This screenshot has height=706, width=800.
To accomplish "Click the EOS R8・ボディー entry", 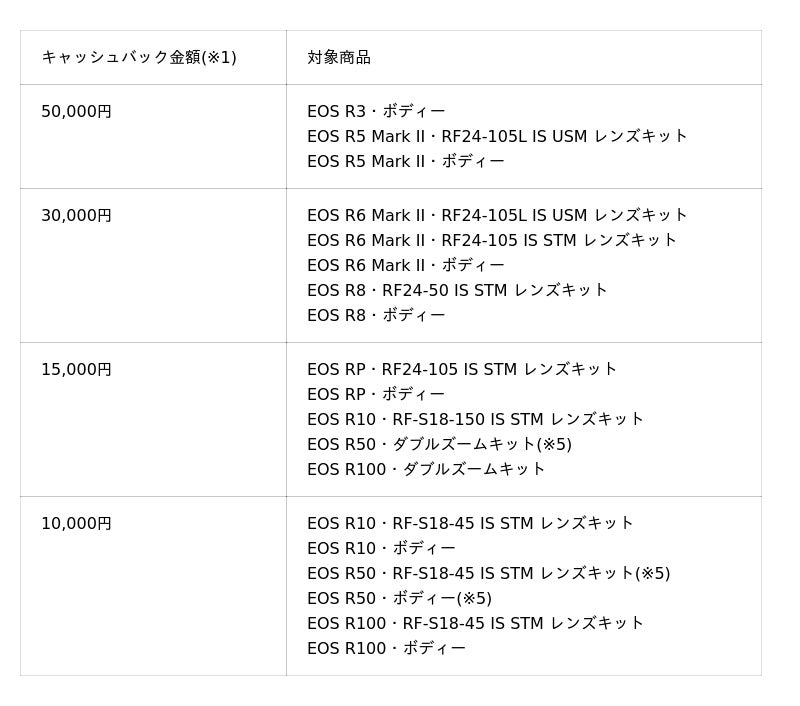I will [x=376, y=315].
